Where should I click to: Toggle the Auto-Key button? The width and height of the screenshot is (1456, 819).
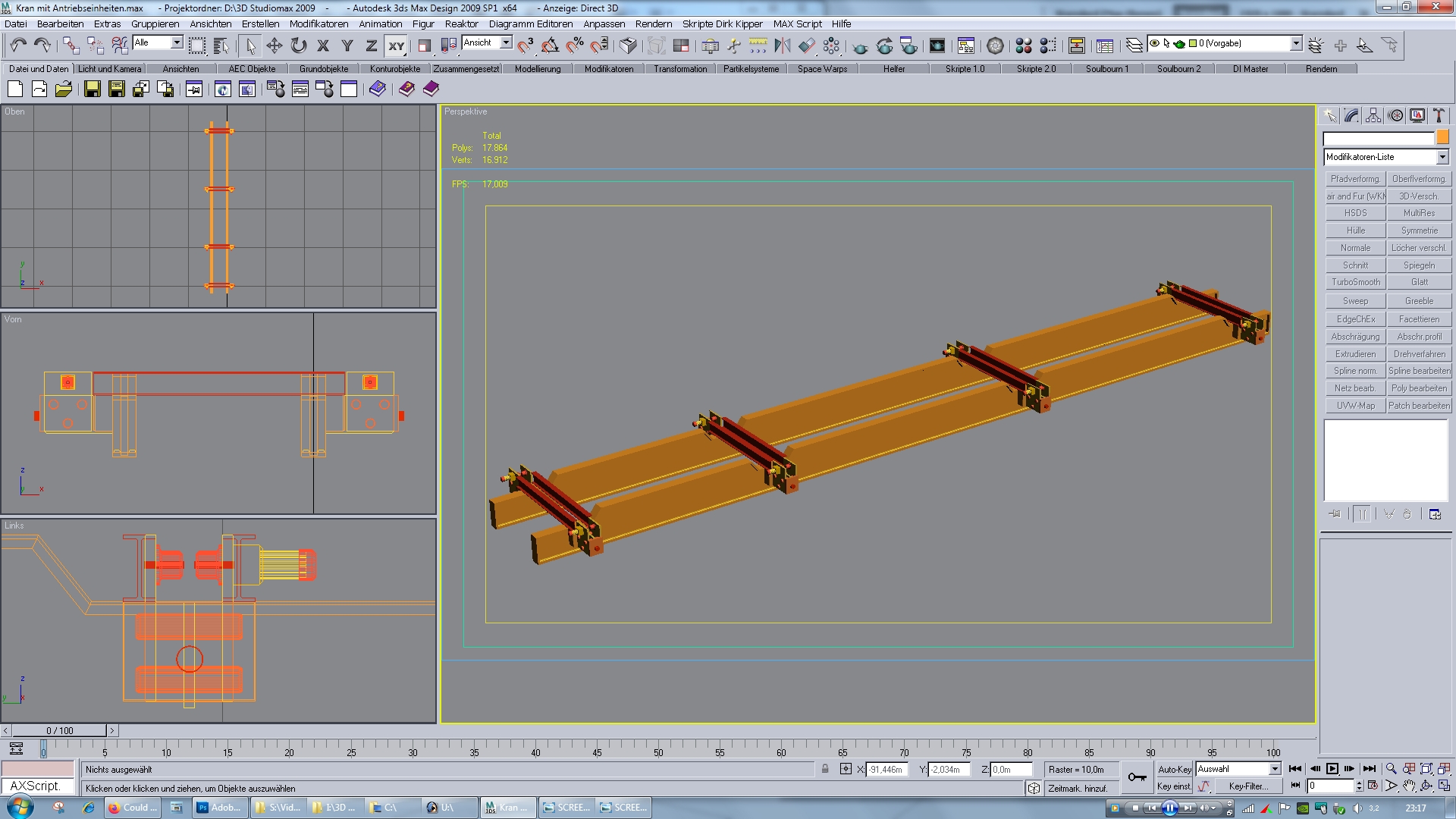click(x=1173, y=769)
